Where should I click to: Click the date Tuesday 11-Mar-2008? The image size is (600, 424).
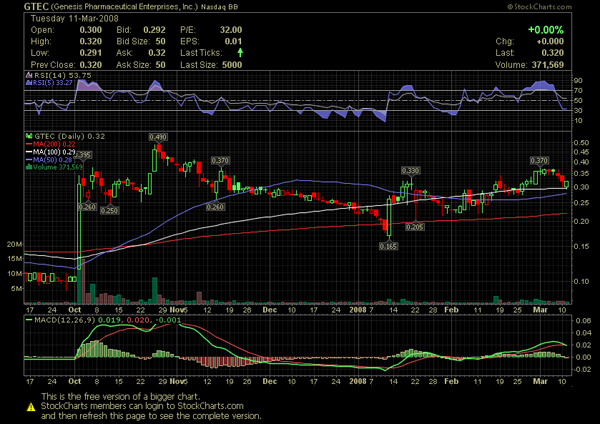pos(75,18)
